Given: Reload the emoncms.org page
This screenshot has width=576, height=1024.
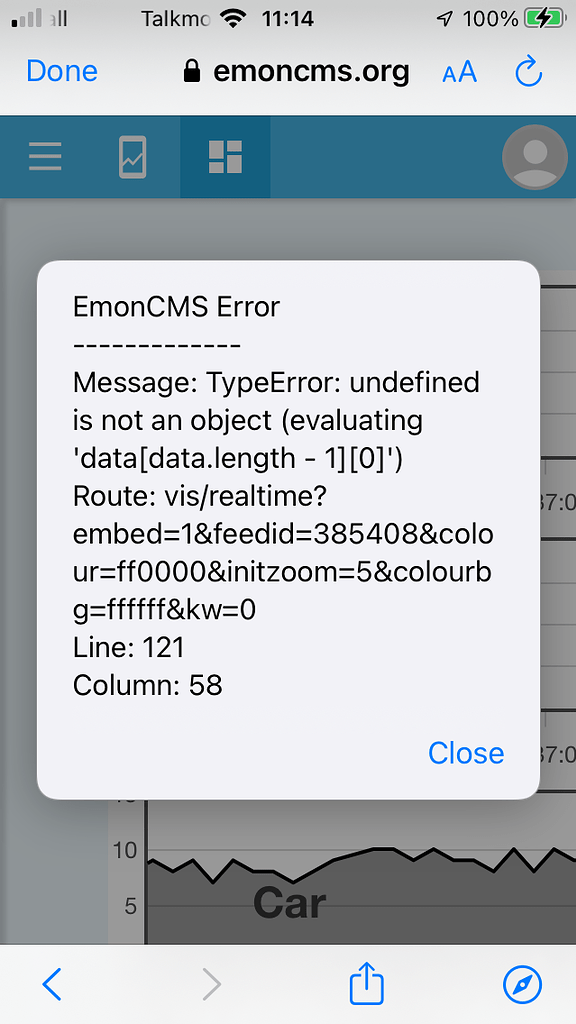Looking at the screenshot, I should [528, 71].
